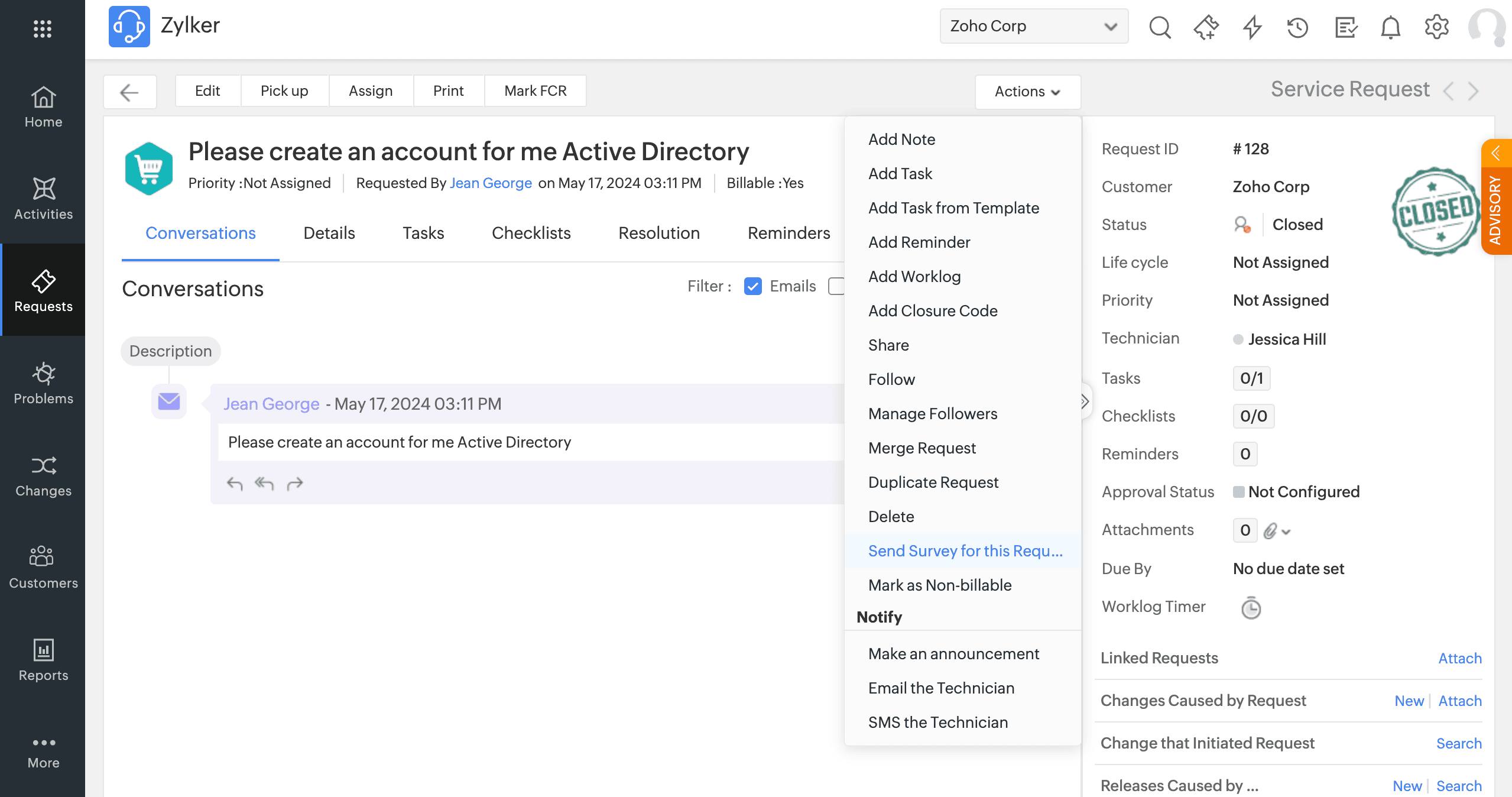Collapse the Actions dropdown button
The height and width of the screenshot is (797, 1512).
pyautogui.click(x=1027, y=92)
